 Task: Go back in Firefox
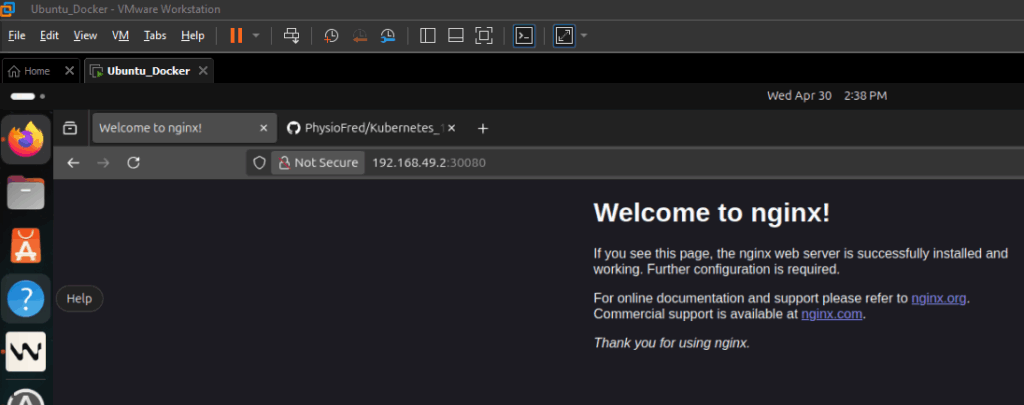coord(73,163)
